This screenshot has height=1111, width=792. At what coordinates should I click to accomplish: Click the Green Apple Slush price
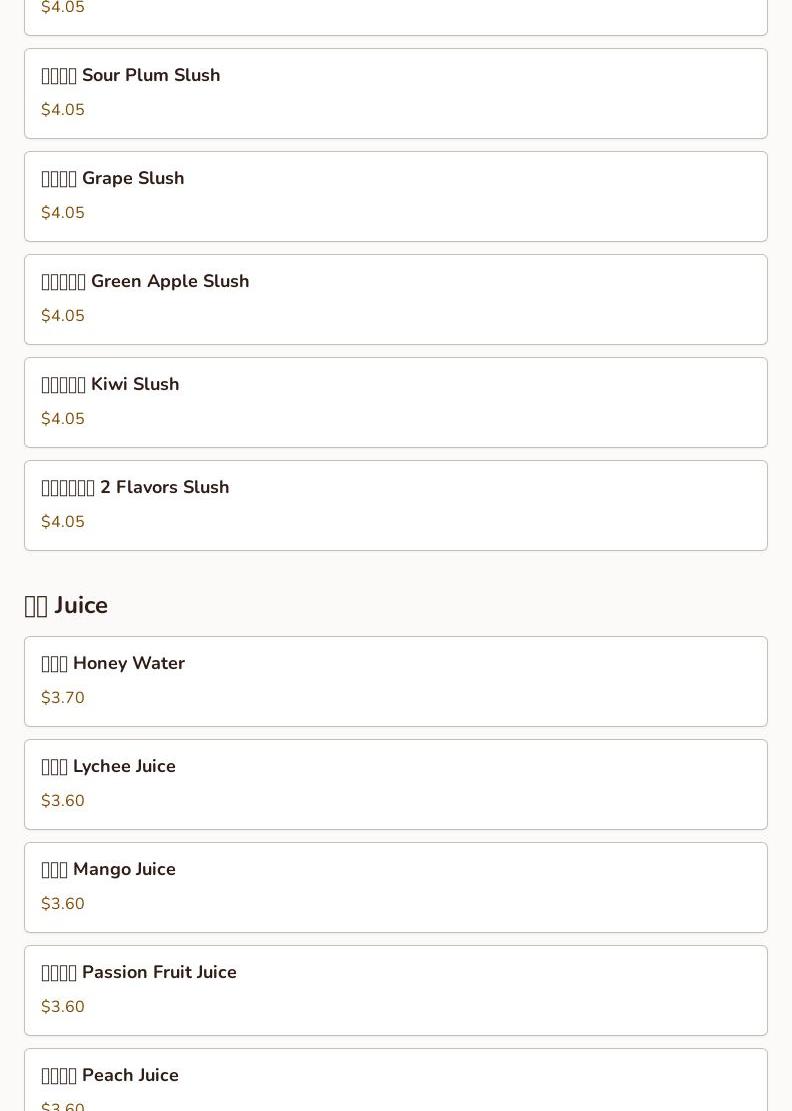click(63, 316)
